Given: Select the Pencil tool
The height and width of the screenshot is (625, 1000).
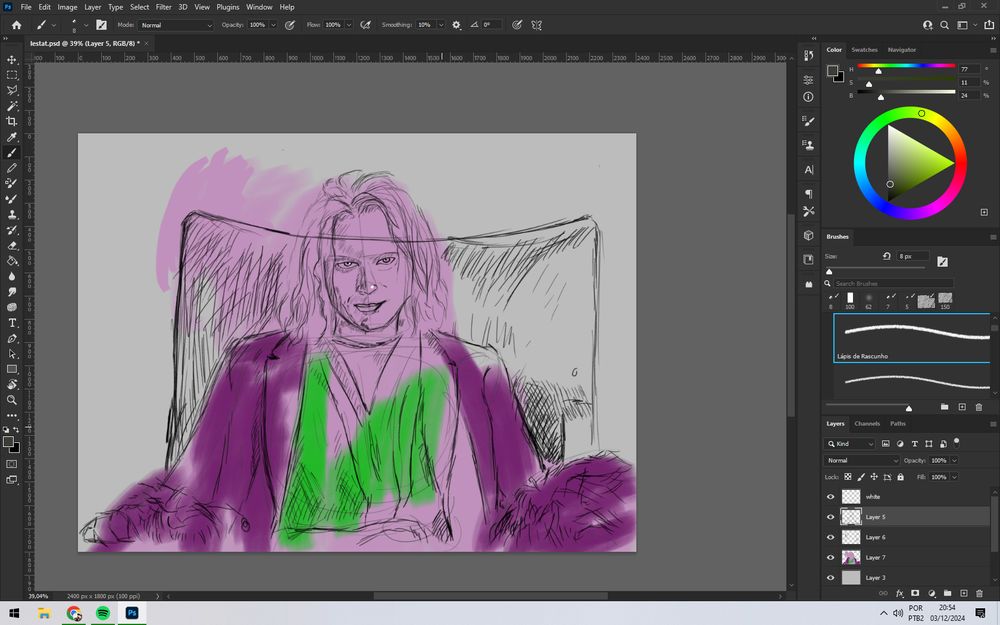Looking at the screenshot, I should pos(11,168).
